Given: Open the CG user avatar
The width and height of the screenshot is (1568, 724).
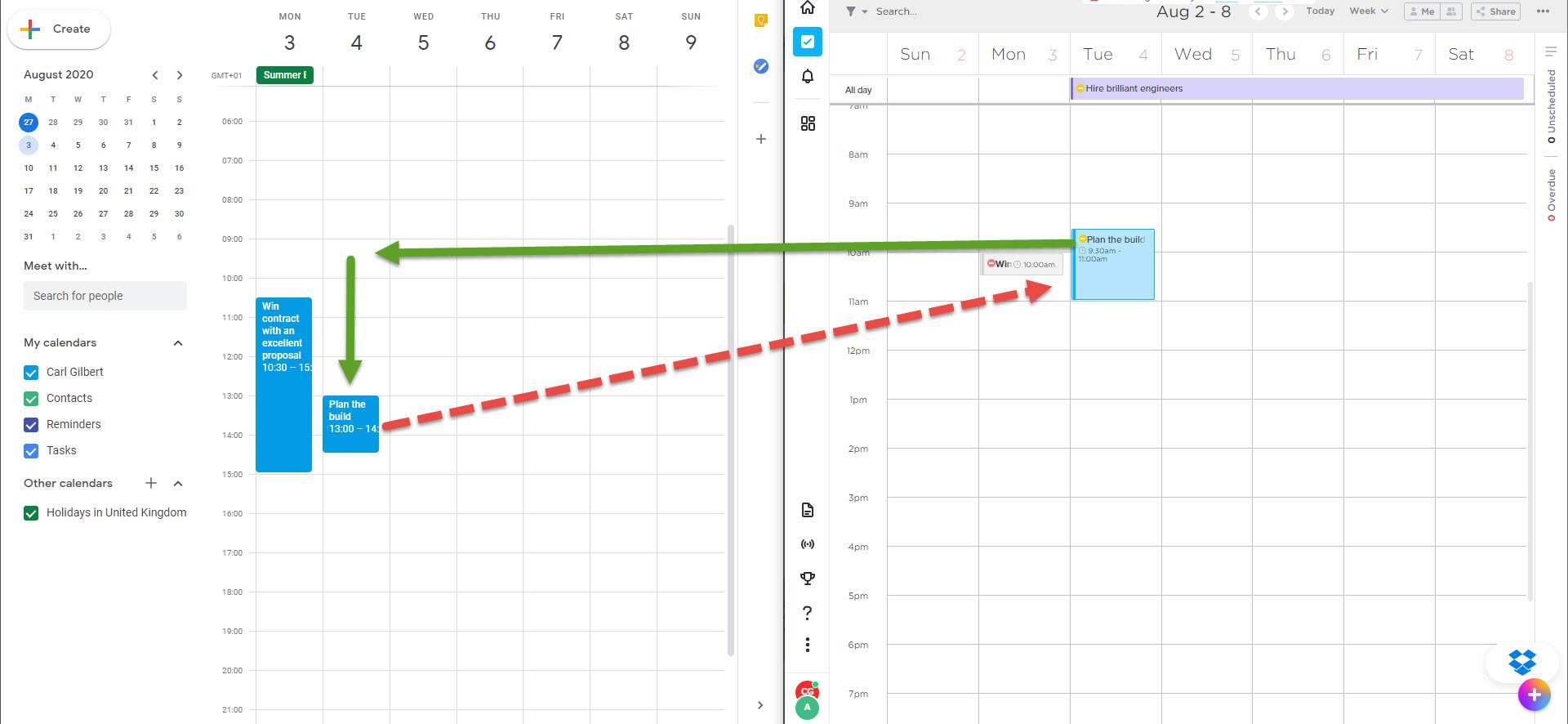Looking at the screenshot, I should (807, 691).
